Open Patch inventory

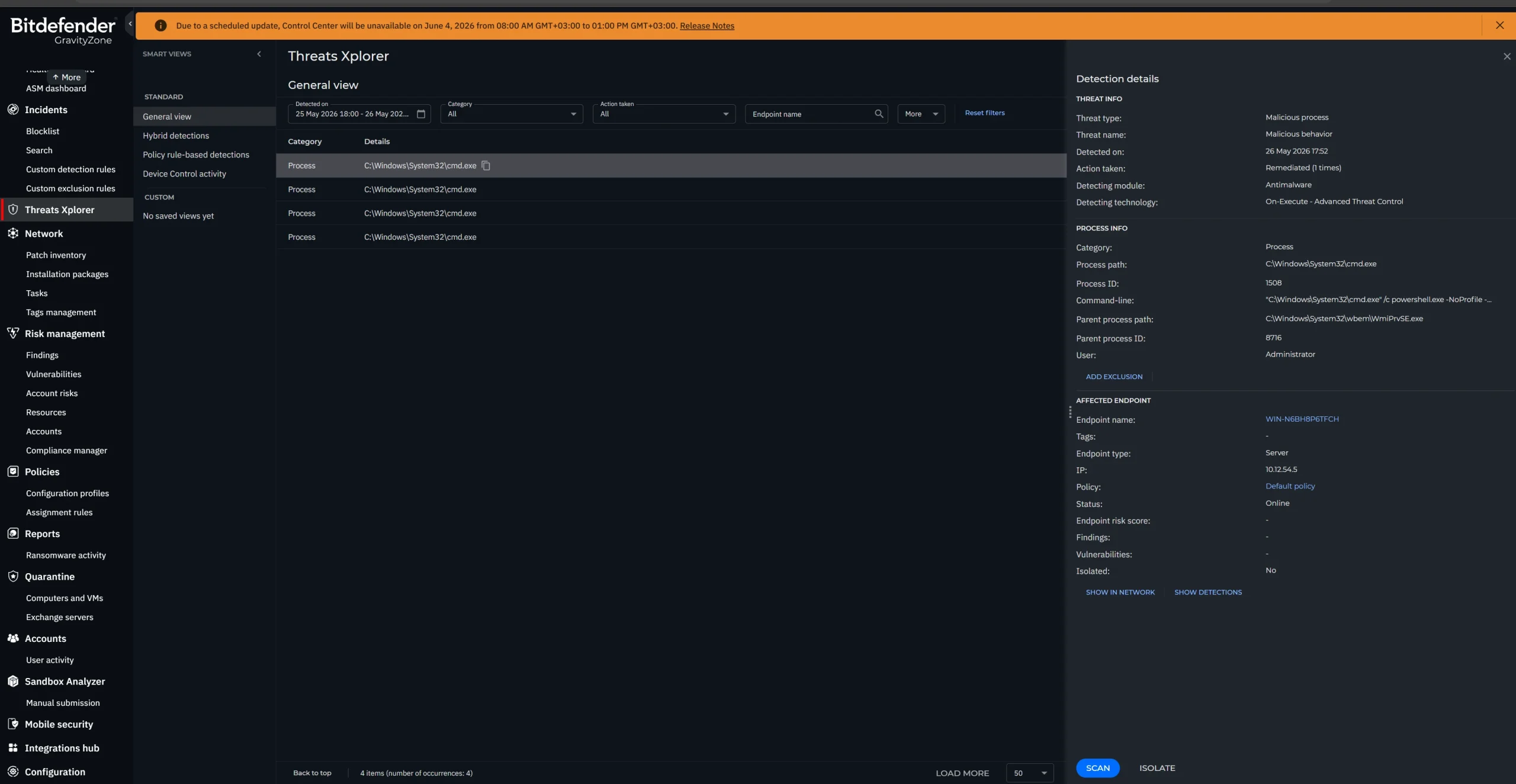(56, 255)
